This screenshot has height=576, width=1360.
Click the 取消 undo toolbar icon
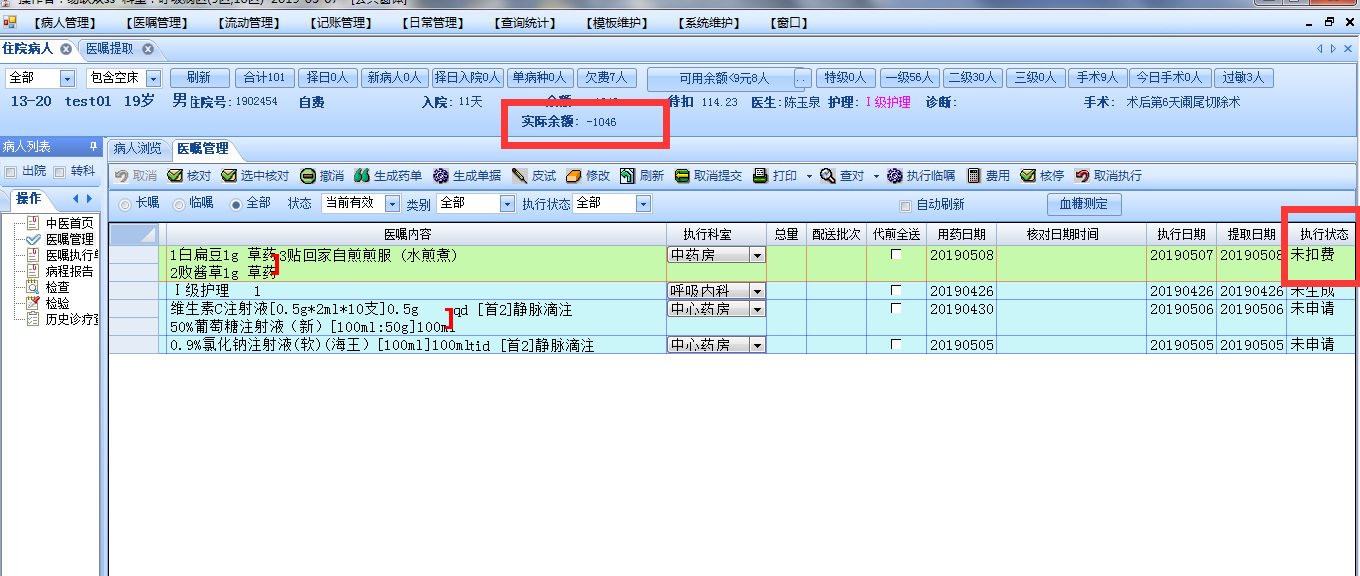pyautogui.click(x=121, y=176)
